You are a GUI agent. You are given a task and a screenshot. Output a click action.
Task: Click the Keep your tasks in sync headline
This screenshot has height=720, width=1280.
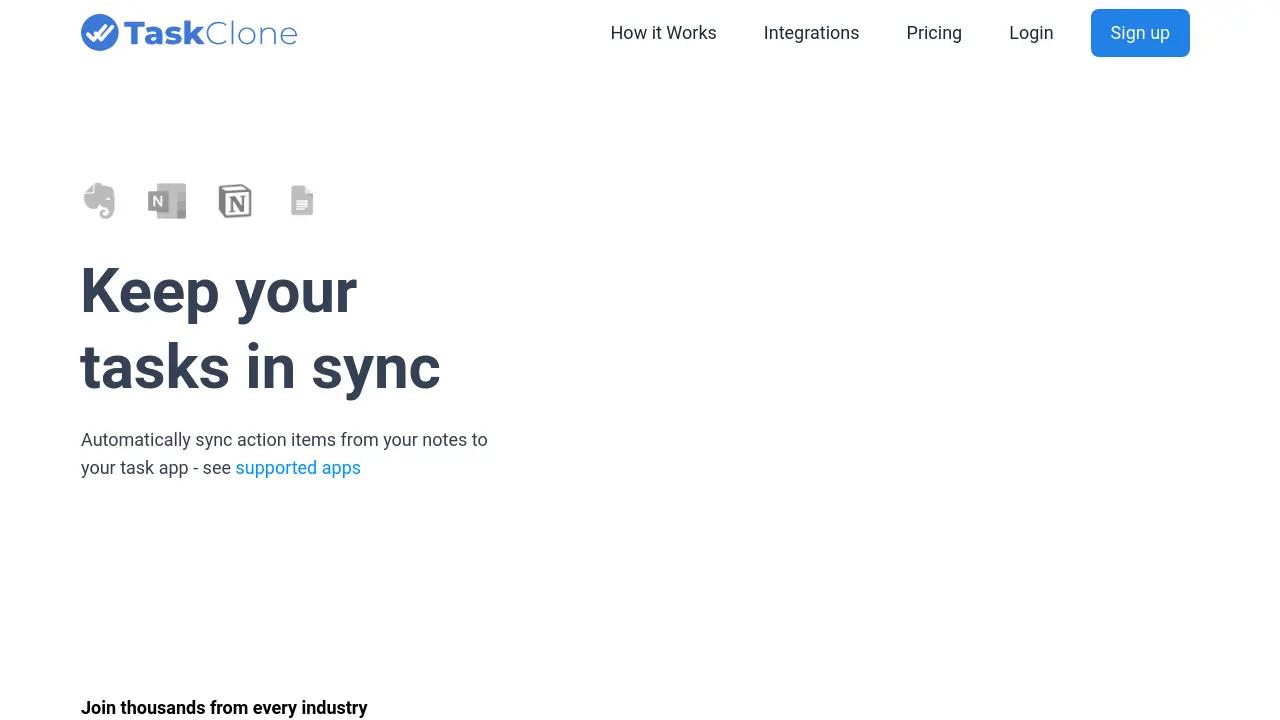coord(260,329)
